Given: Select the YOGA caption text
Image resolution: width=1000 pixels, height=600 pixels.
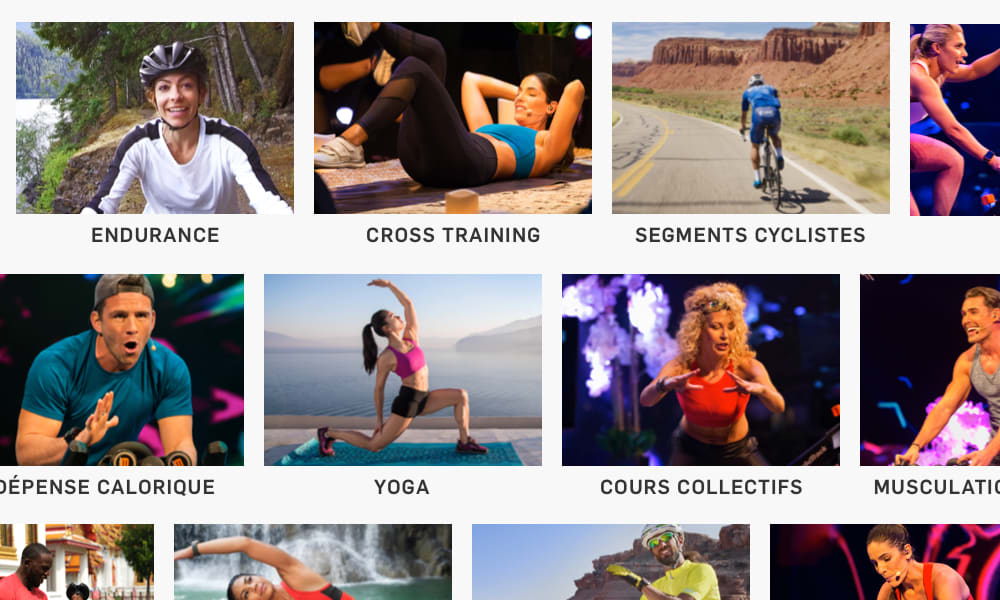Looking at the screenshot, I should coord(402,487).
